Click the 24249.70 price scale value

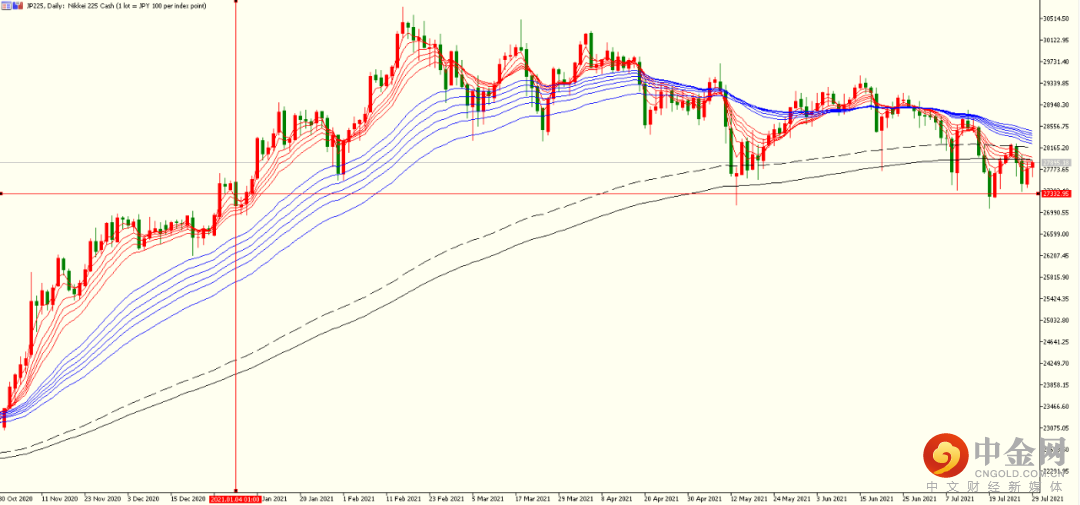[1056, 363]
